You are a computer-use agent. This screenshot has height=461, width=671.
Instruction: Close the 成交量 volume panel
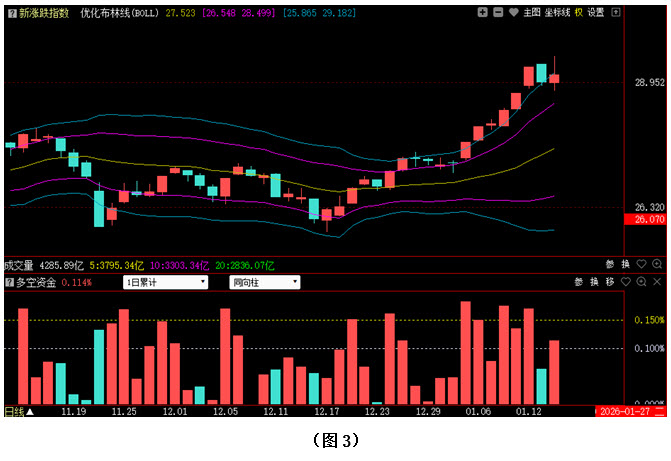click(x=657, y=265)
